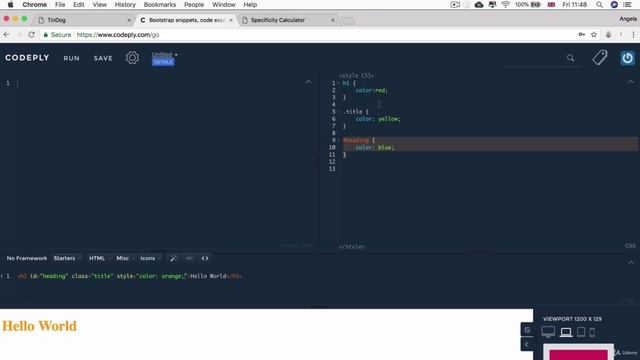Select the laptop viewport icon

566,332
